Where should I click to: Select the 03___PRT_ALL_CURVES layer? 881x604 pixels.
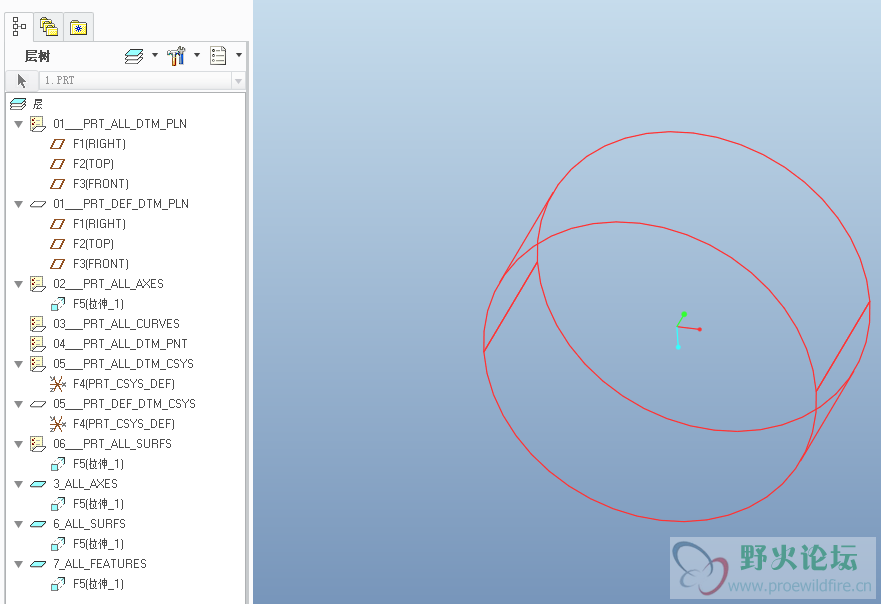tap(116, 324)
